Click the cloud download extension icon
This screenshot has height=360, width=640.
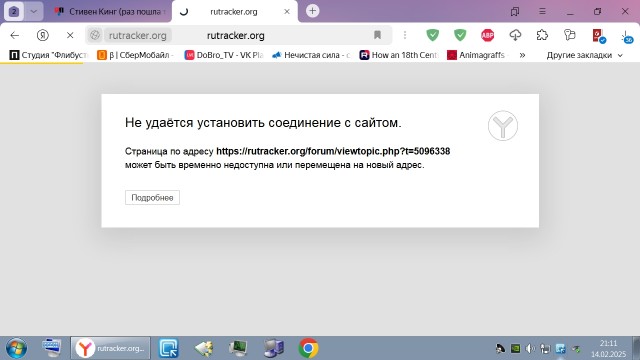515,35
